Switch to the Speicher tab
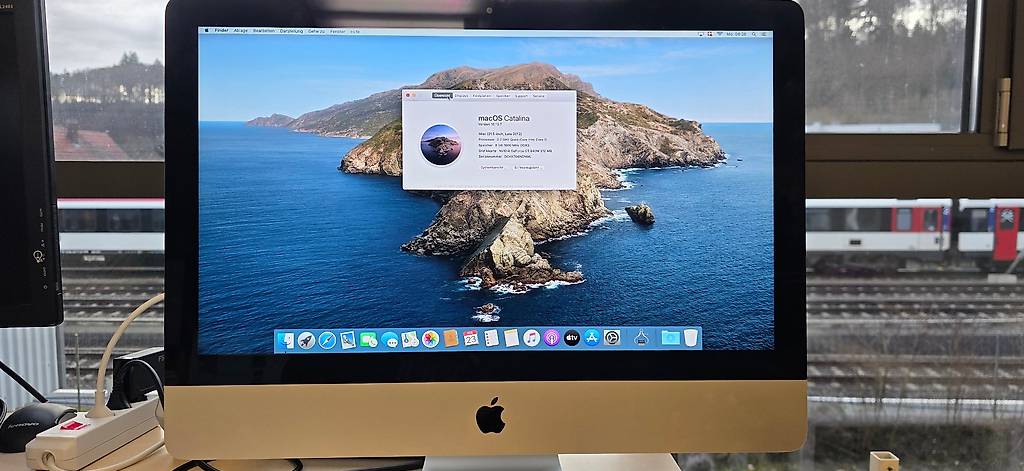The height and width of the screenshot is (471, 1024). pos(502,95)
